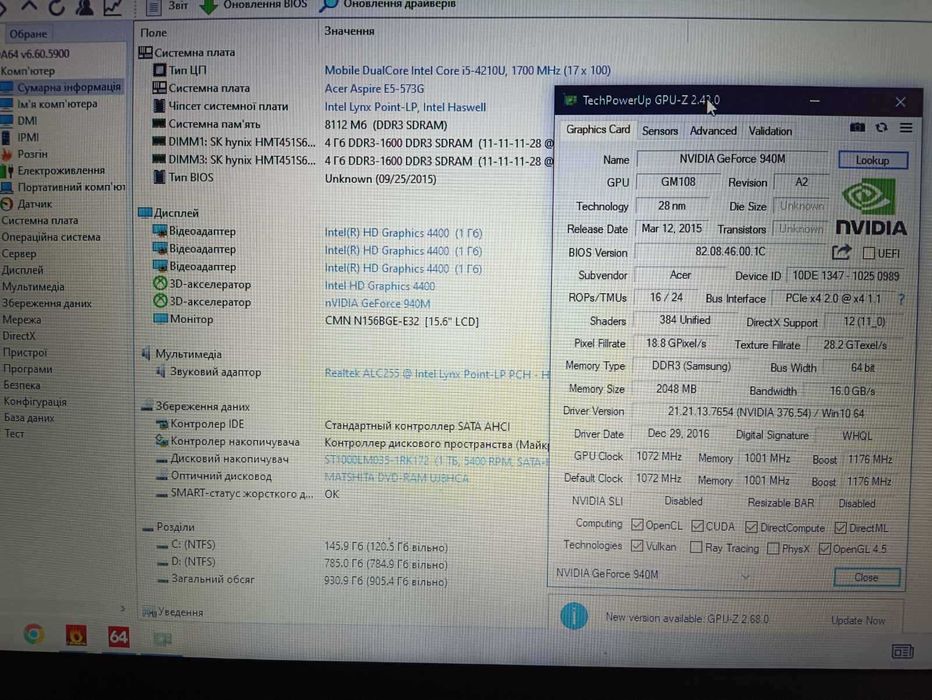
Task: Expand Системна плата in sidebar tree
Action: pyautogui.click(x=39, y=220)
